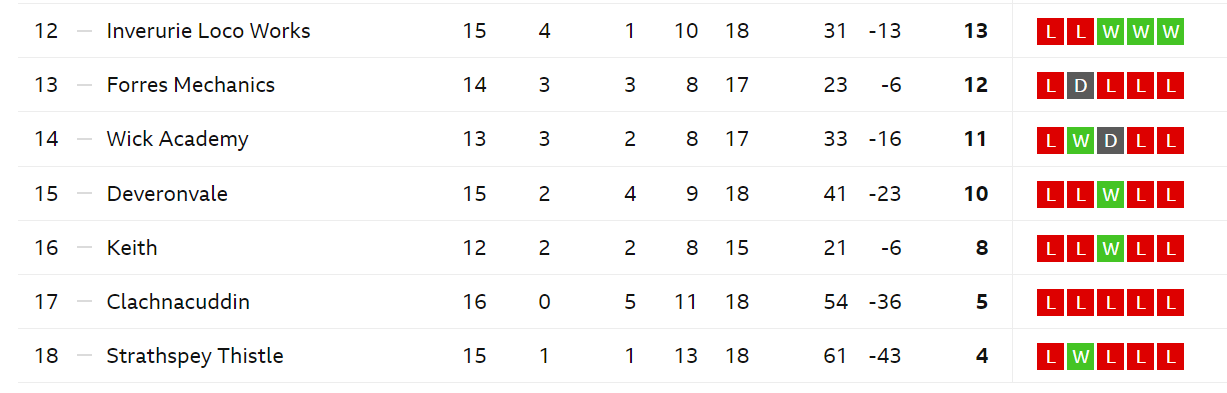The height and width of the screenshot is (393, 1227).
Task: Click the green W form badge for Keith
Action: click(1110, 248)
